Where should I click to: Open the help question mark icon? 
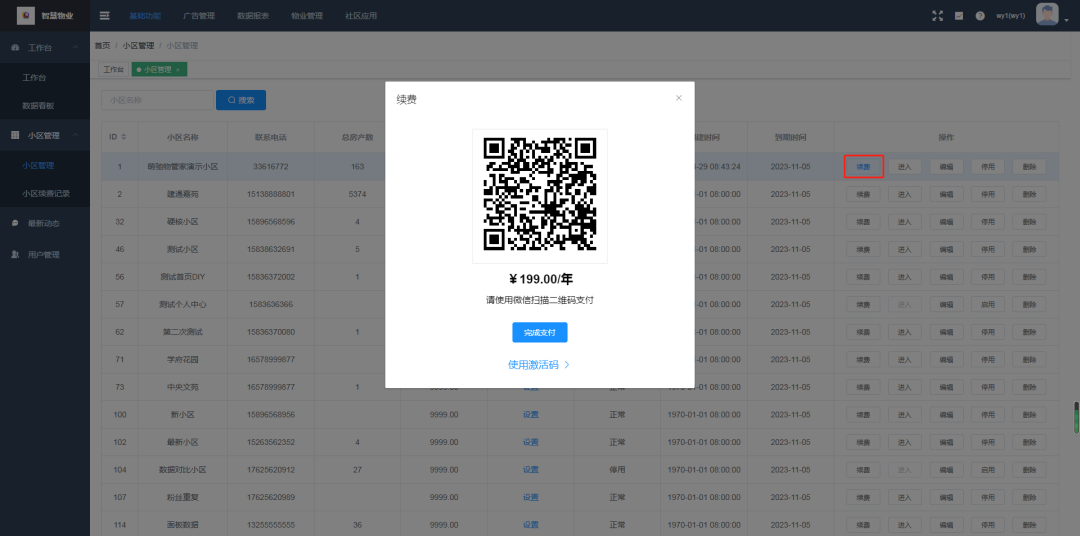coord(979,15)
